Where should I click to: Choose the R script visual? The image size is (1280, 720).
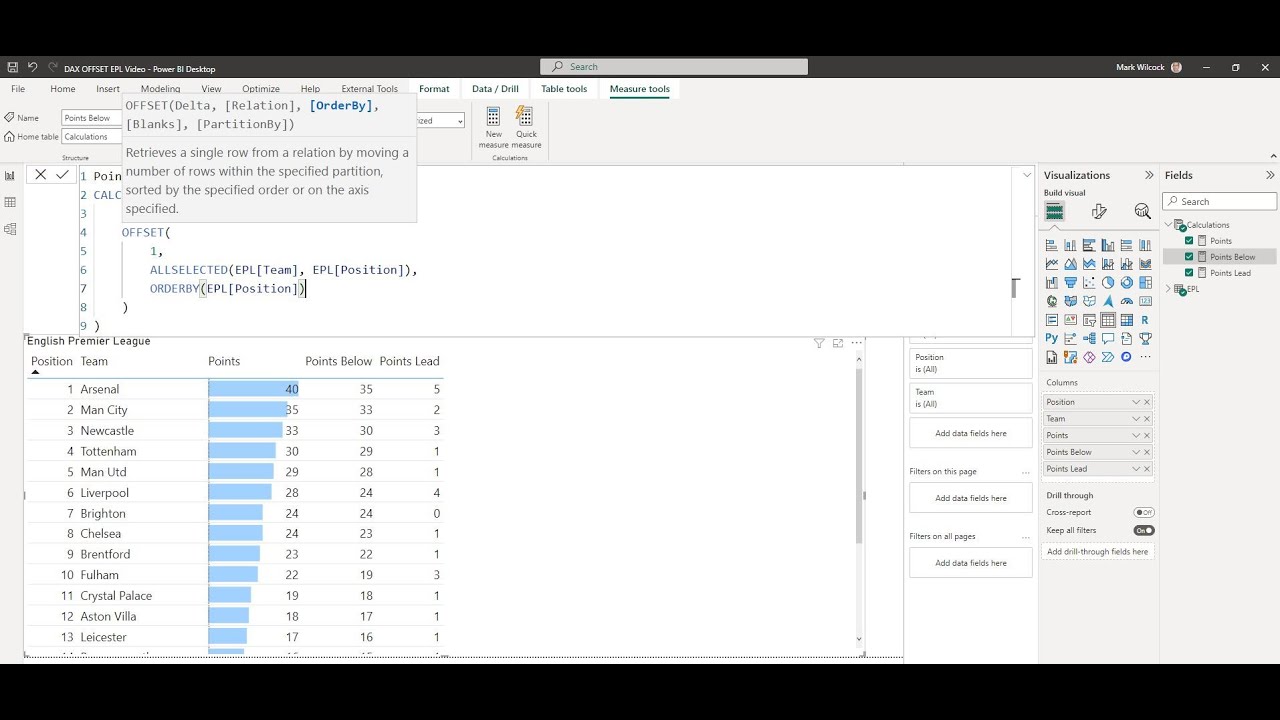click(x=1146, y=320)
